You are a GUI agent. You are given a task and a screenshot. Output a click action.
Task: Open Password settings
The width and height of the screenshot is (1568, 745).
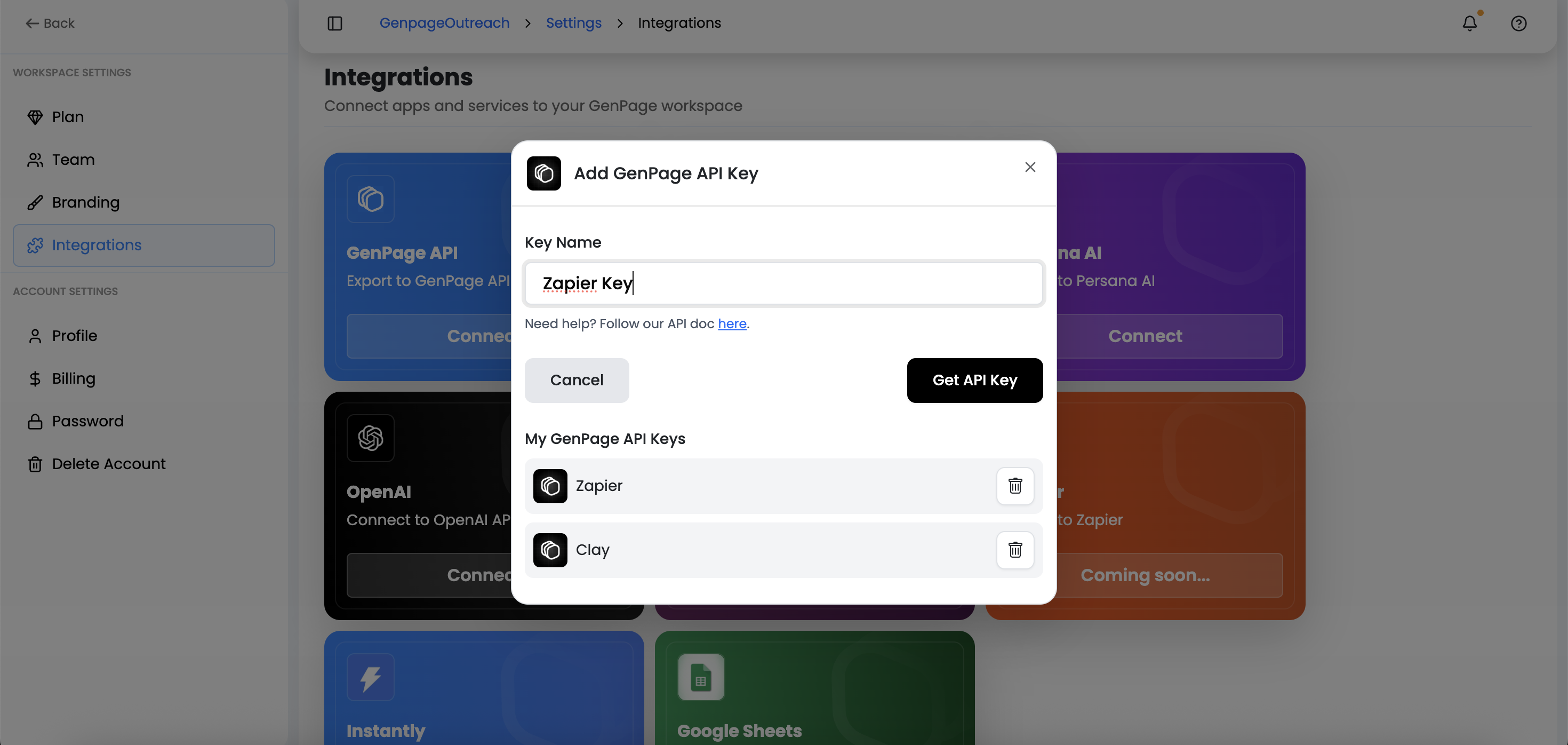[143, 421]
